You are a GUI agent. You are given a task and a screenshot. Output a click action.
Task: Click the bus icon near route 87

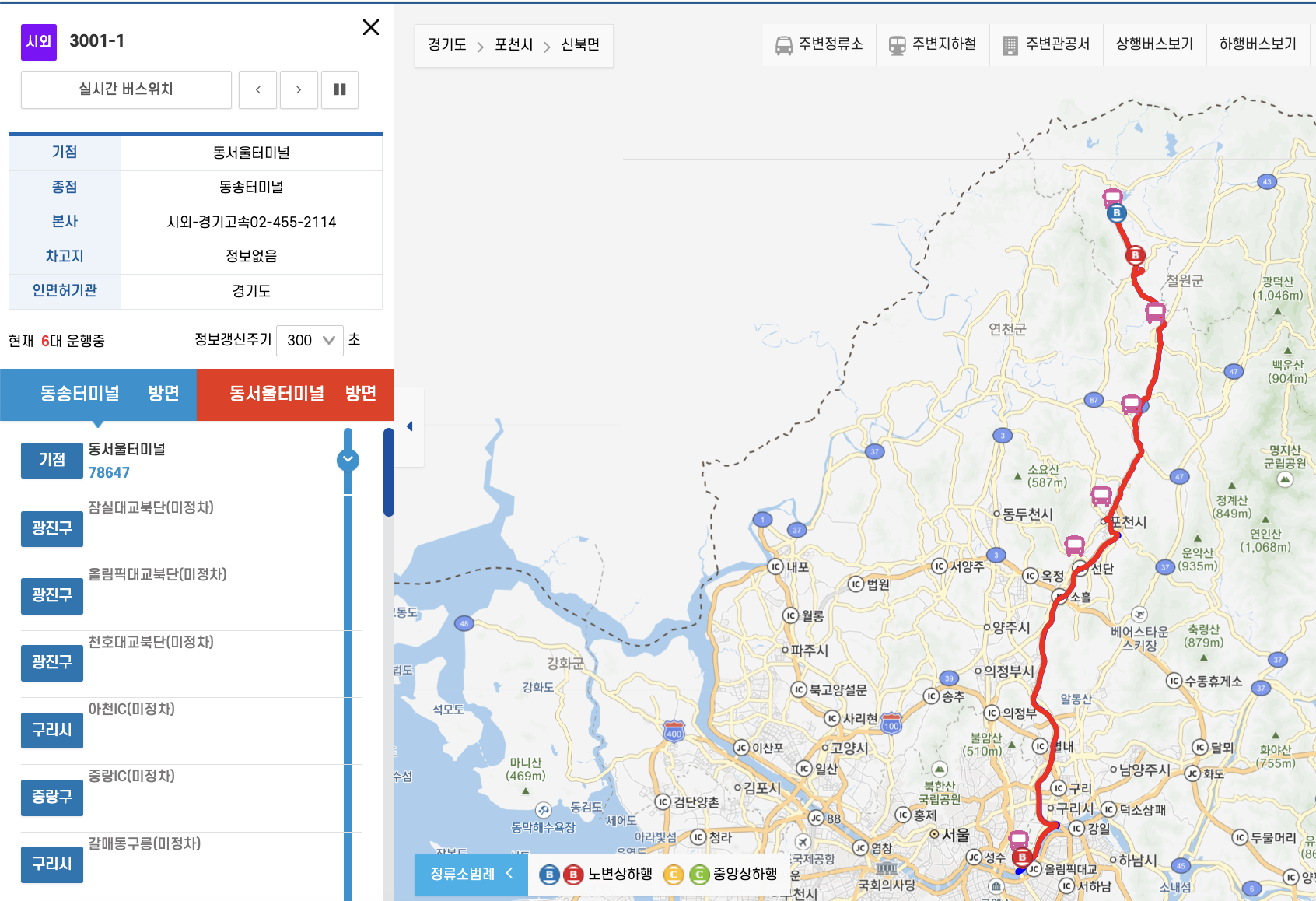[x=1132, y=405]
